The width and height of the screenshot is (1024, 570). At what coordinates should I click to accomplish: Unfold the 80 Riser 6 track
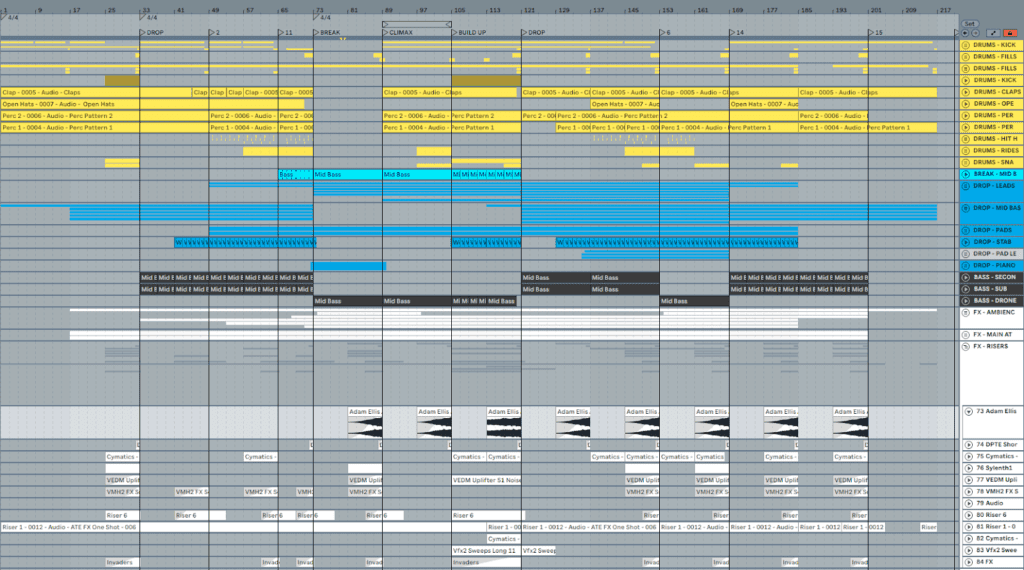(x=968, y=515)
